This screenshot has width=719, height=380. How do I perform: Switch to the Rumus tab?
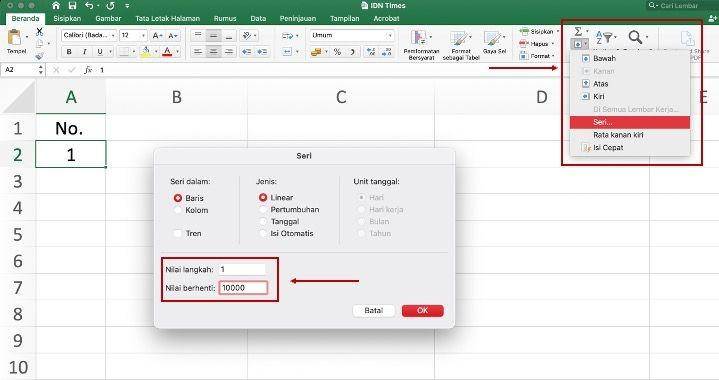[x=225, y=18]
